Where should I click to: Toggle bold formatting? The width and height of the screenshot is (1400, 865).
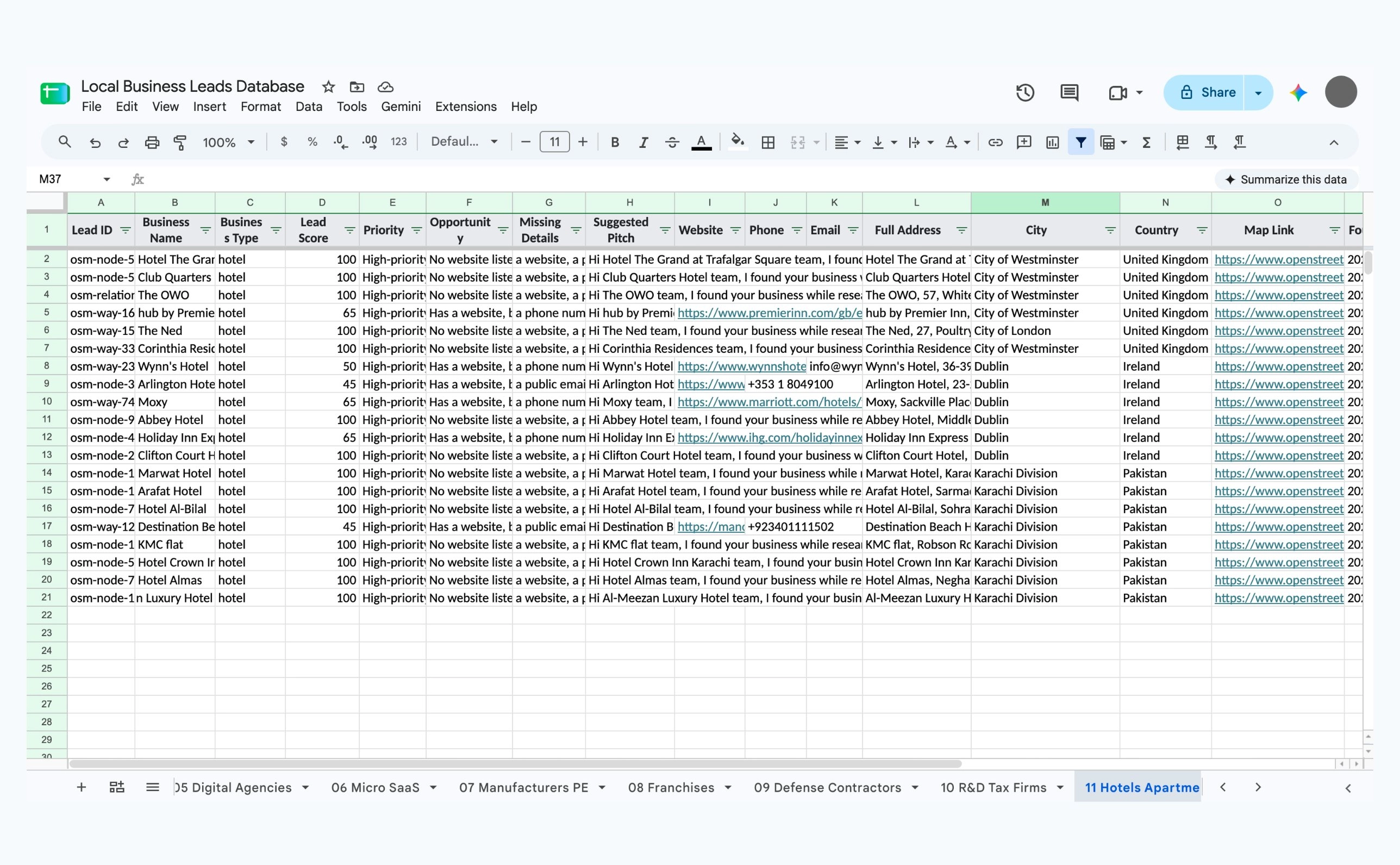615,142
